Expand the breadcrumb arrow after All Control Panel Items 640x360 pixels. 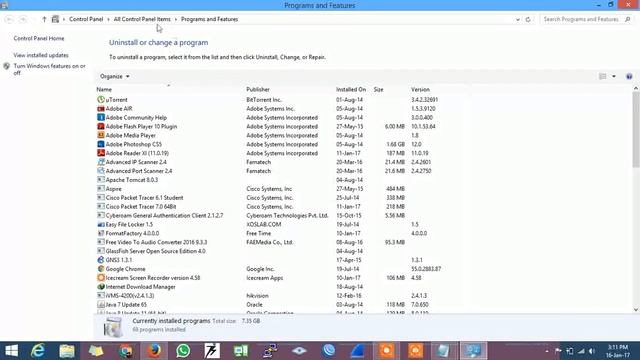(176, 19)
